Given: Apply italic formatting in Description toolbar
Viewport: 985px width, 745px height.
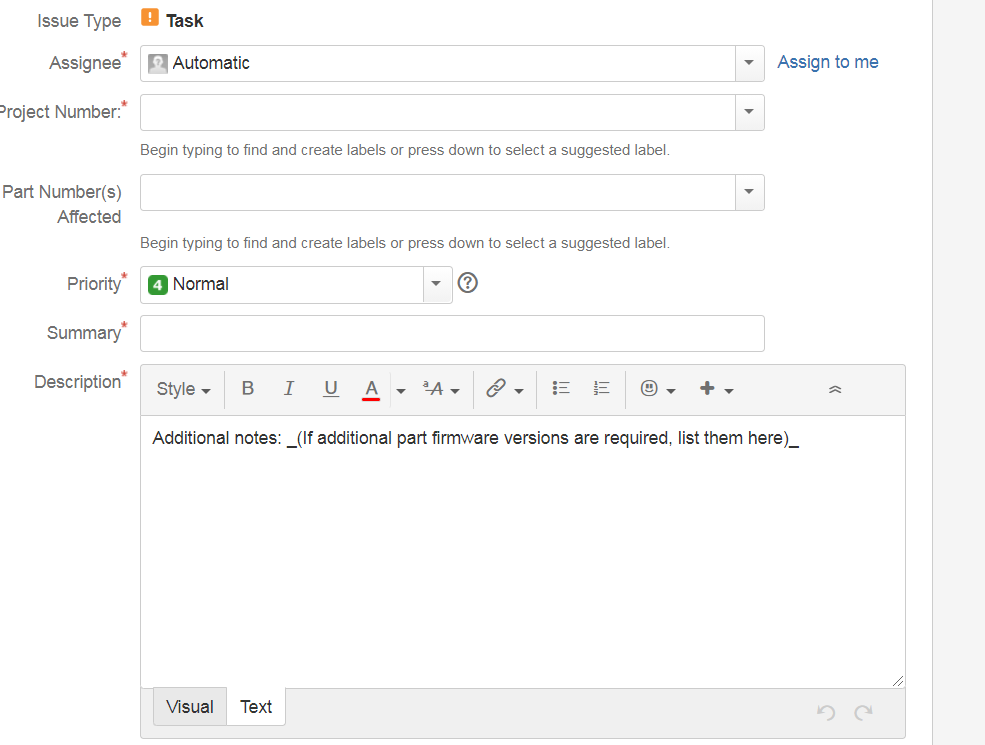Looking at the screenshot, I should tap(289, 389).
